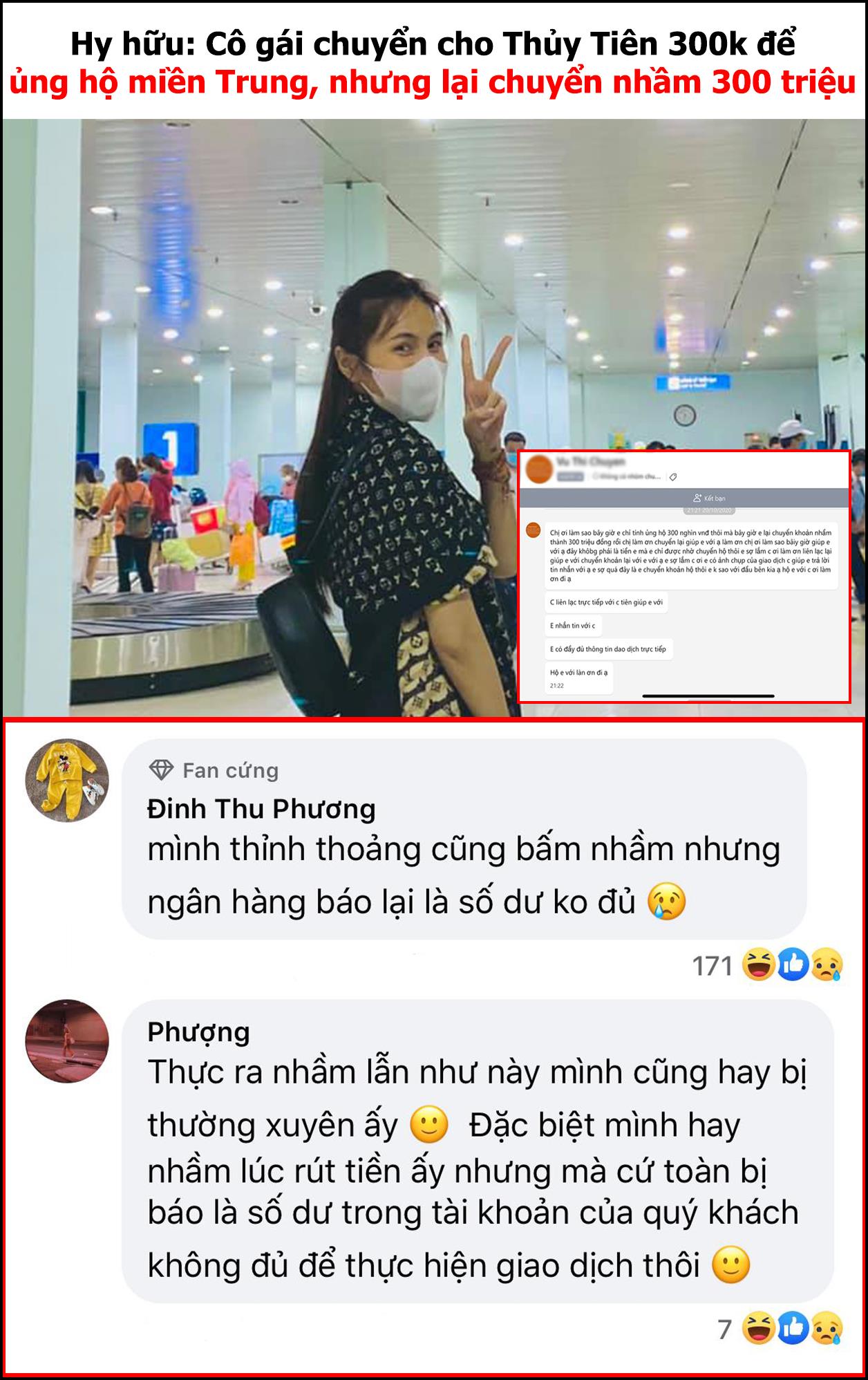Click the Fan cứng badge label
The image size is (868, 1380).
point(230,770)
